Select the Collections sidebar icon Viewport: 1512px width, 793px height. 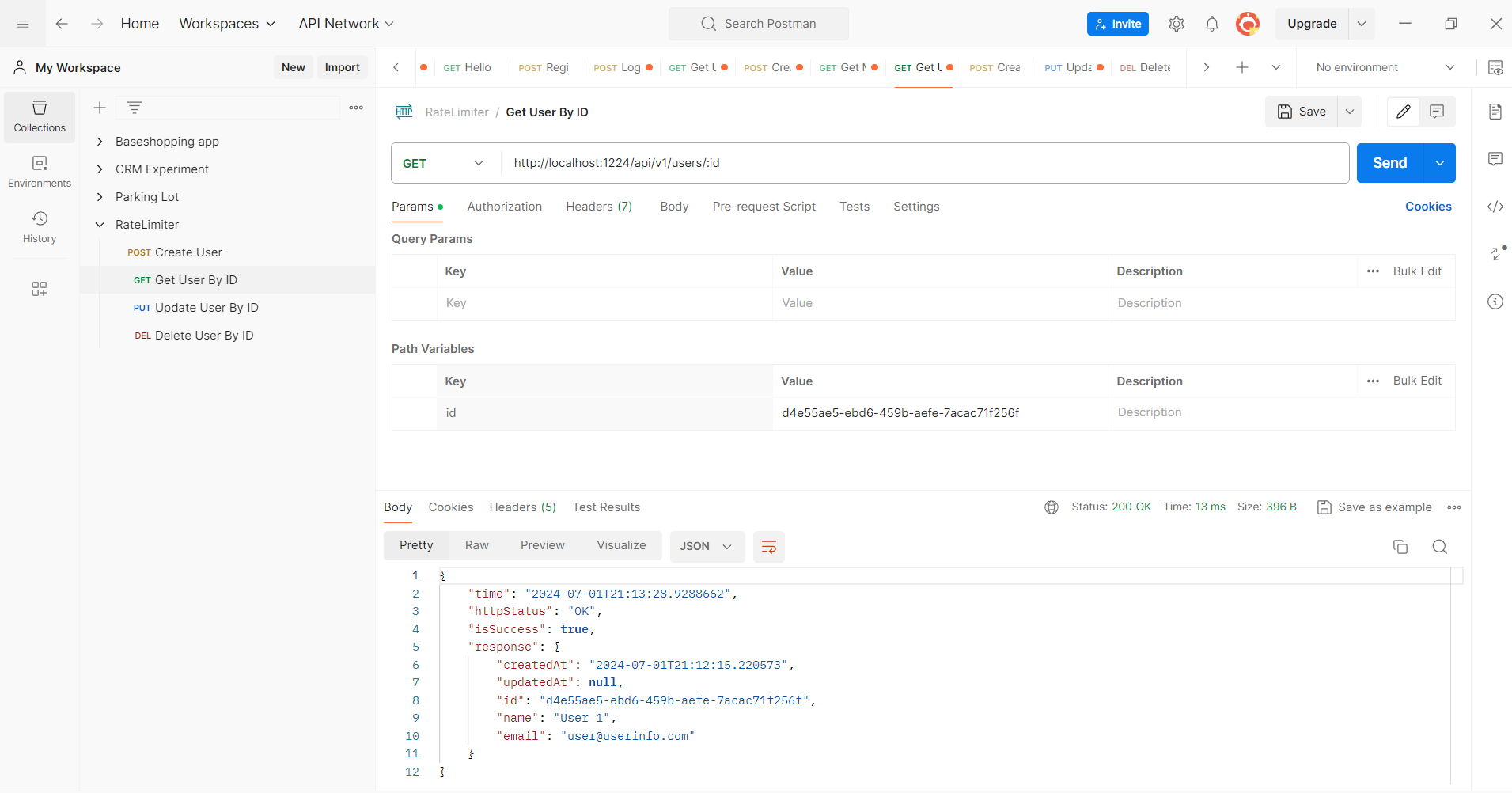pyautogui.click(x=40, y=116)
